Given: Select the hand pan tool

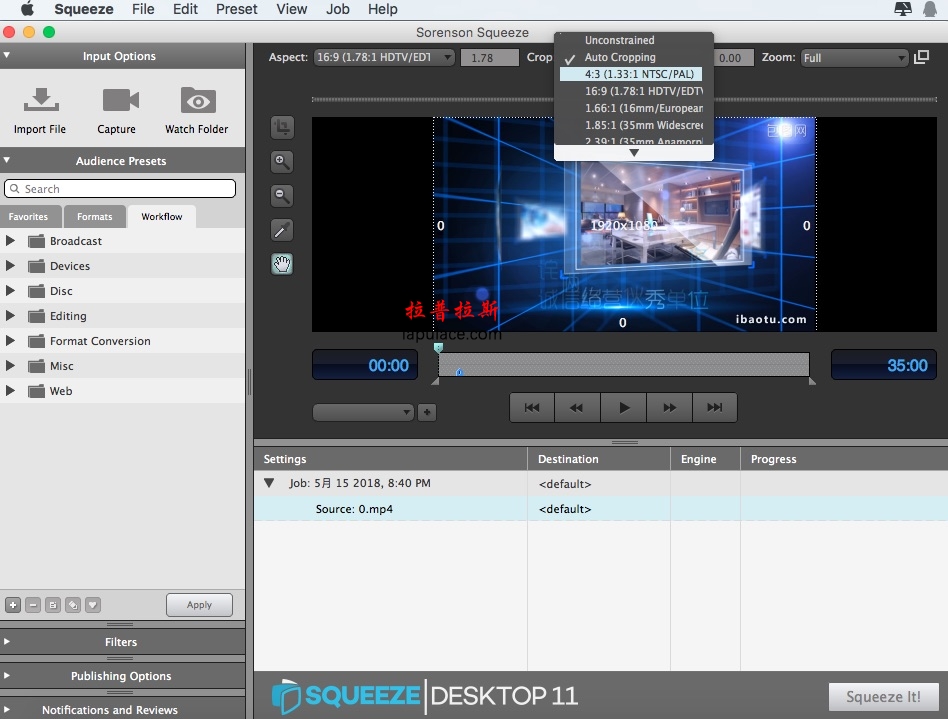Looking at the screenshot, I should click(x=282, y=264).
